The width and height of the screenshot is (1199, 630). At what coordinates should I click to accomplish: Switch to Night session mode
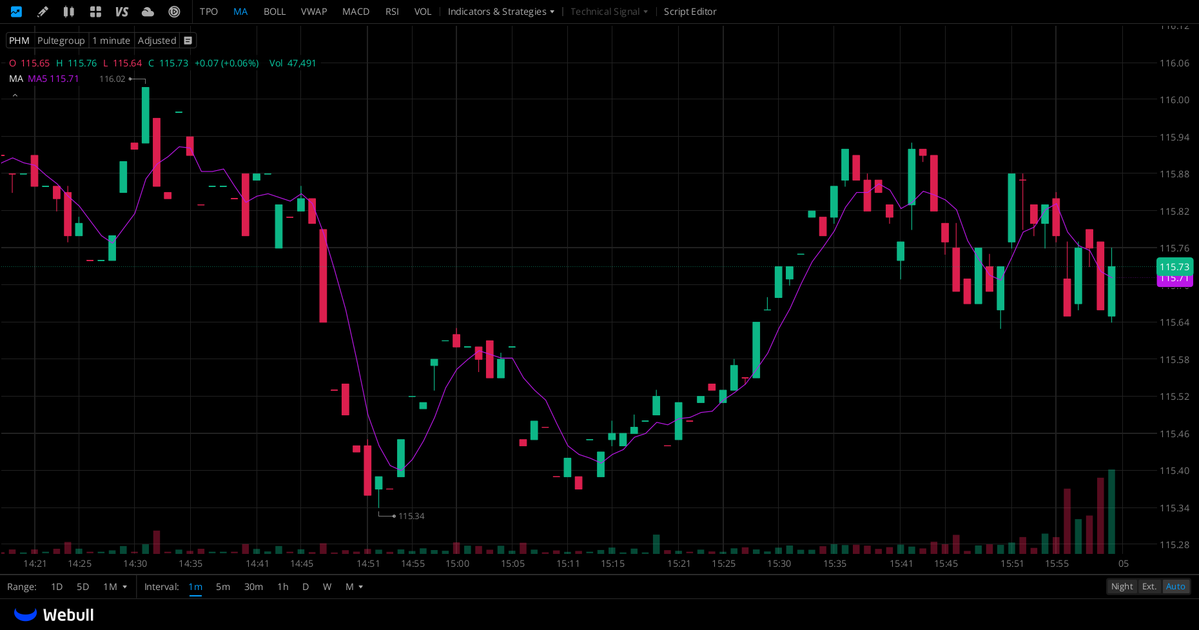coord(1122,586)
